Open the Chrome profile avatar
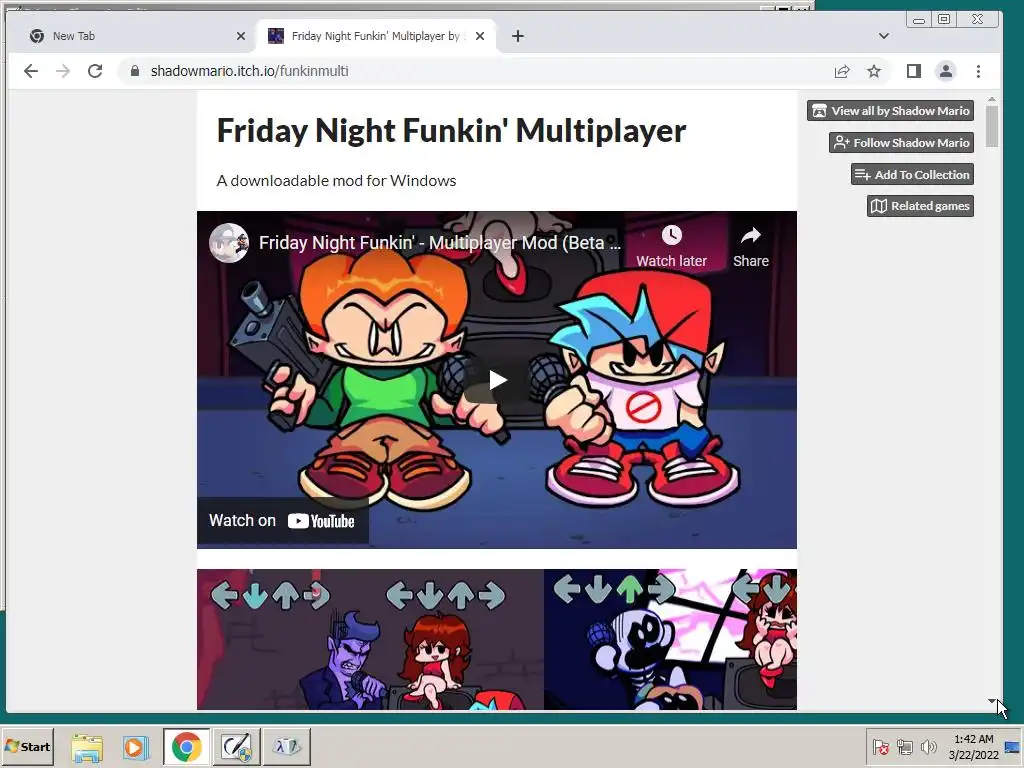1024x768 pixels. point(946,71)
